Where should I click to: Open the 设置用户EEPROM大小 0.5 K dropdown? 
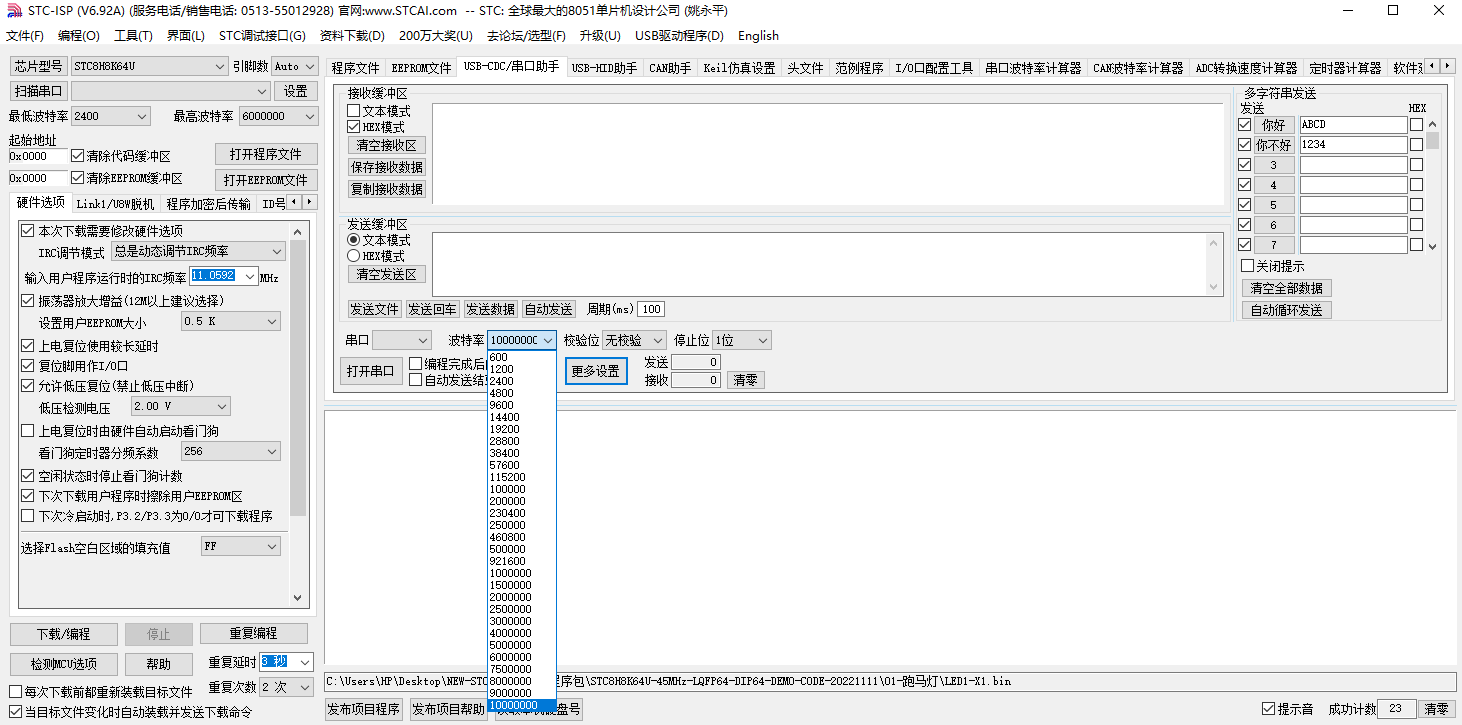point(231,322)
